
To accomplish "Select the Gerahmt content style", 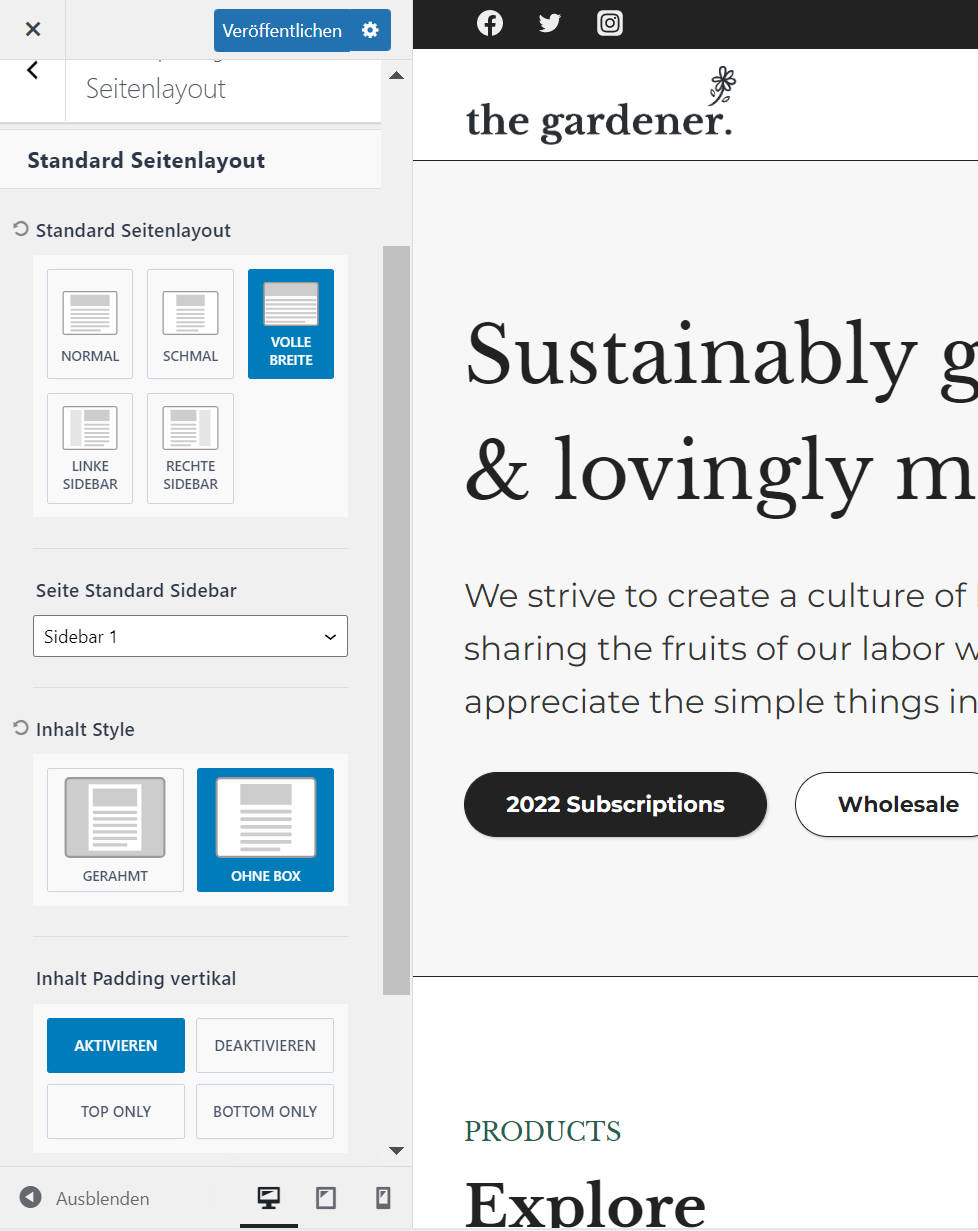I will coord(115,830).
